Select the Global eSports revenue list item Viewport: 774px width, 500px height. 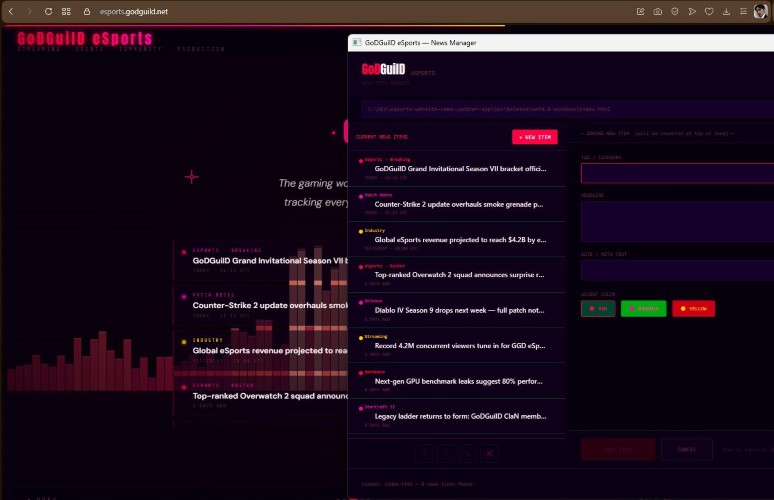(457, 239)
